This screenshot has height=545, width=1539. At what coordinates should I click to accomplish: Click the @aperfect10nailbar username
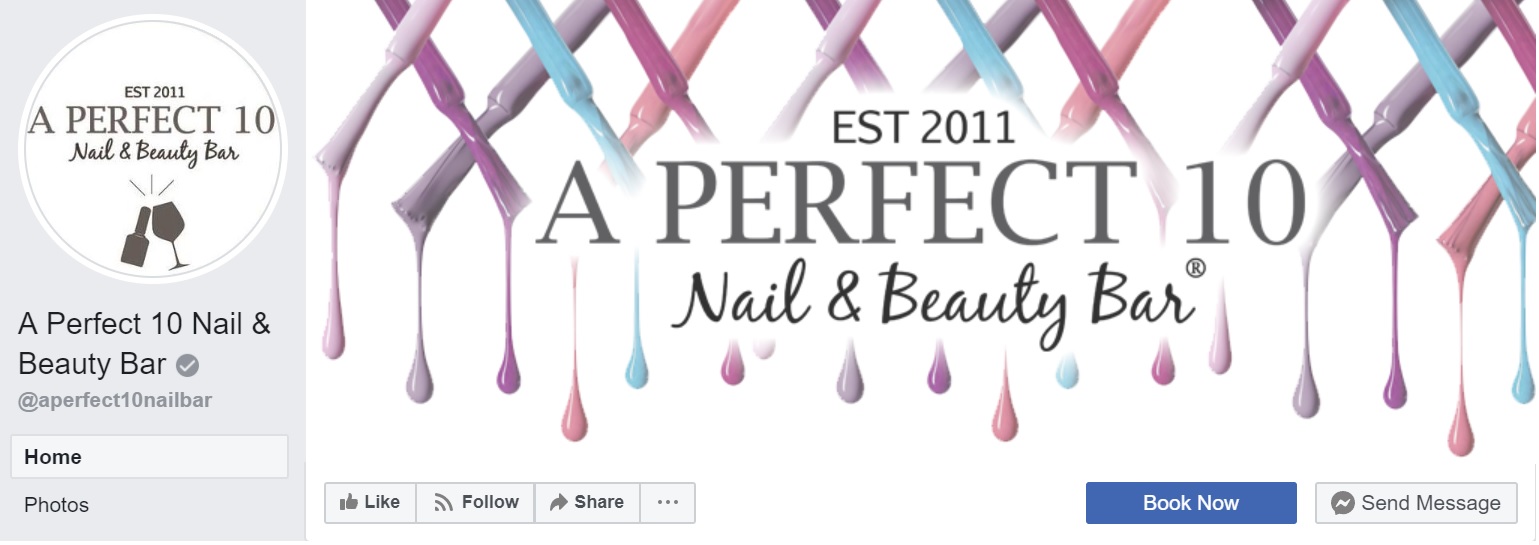[x=115, y=400]
